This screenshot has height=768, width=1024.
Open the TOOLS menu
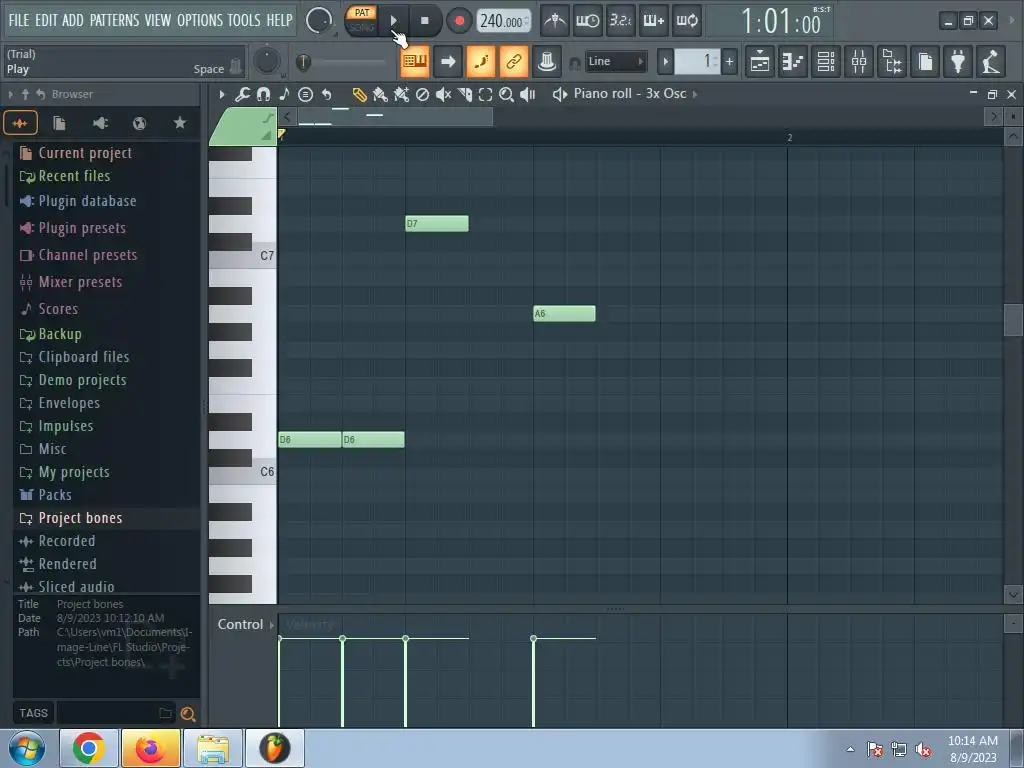(x=244, y=20)
